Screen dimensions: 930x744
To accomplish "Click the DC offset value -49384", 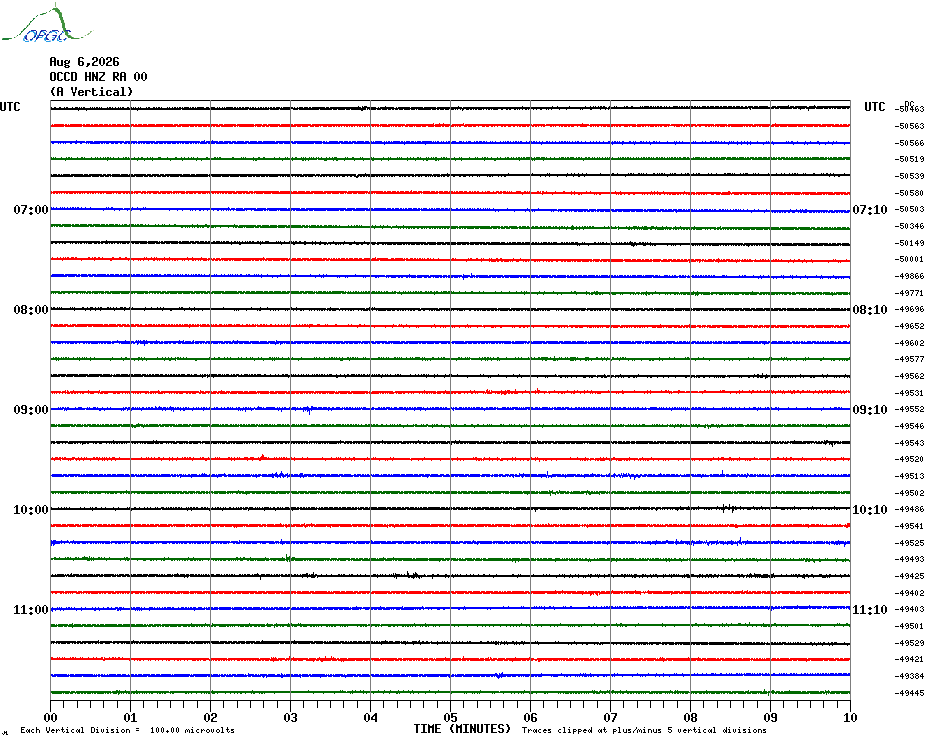I will click(x=909, y=676).
